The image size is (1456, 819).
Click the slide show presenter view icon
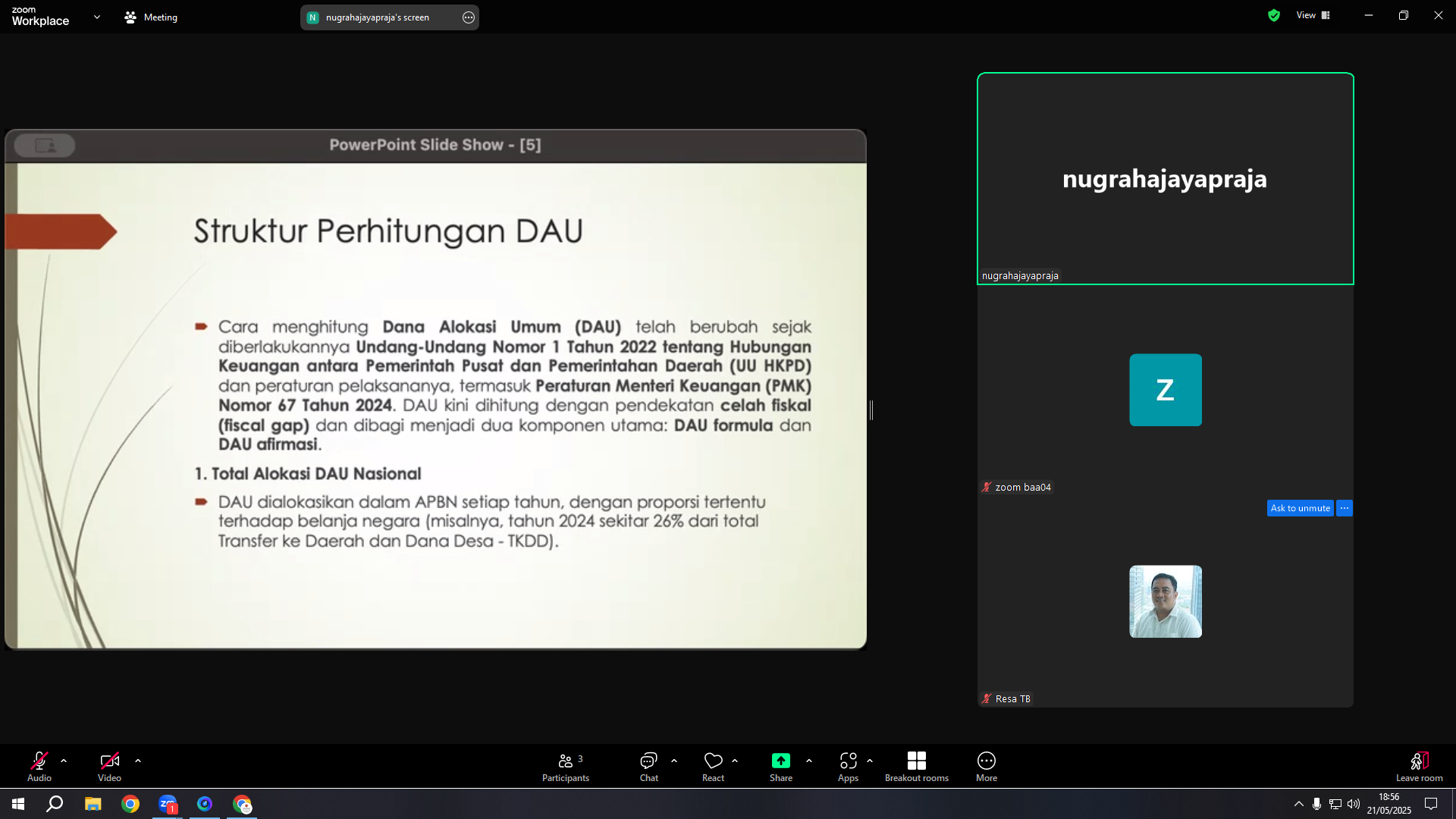[45, 145]
